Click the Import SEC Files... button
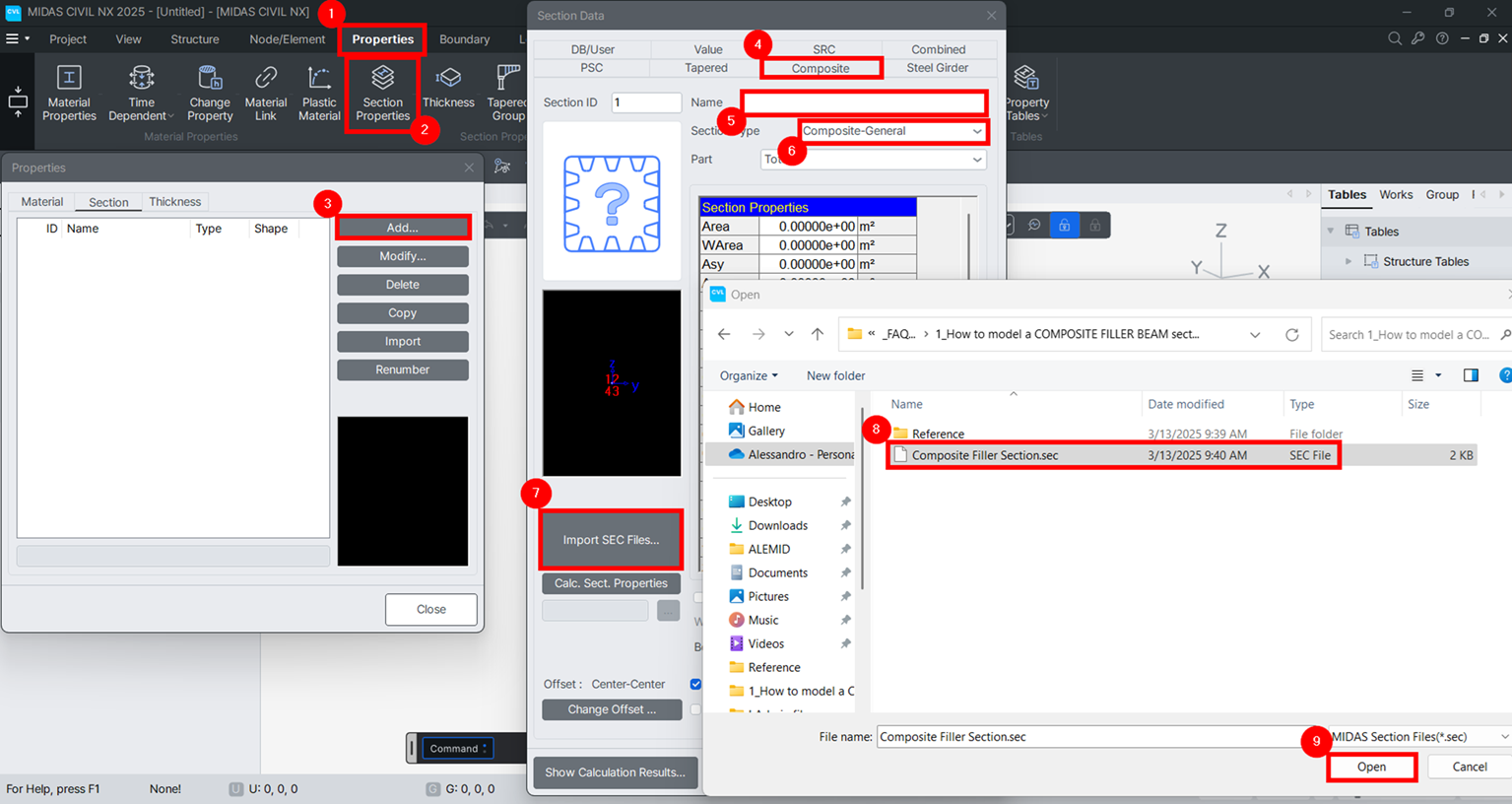Image resolution: width=1512 pixels, height=804 pixels. [x=611, y=540]
